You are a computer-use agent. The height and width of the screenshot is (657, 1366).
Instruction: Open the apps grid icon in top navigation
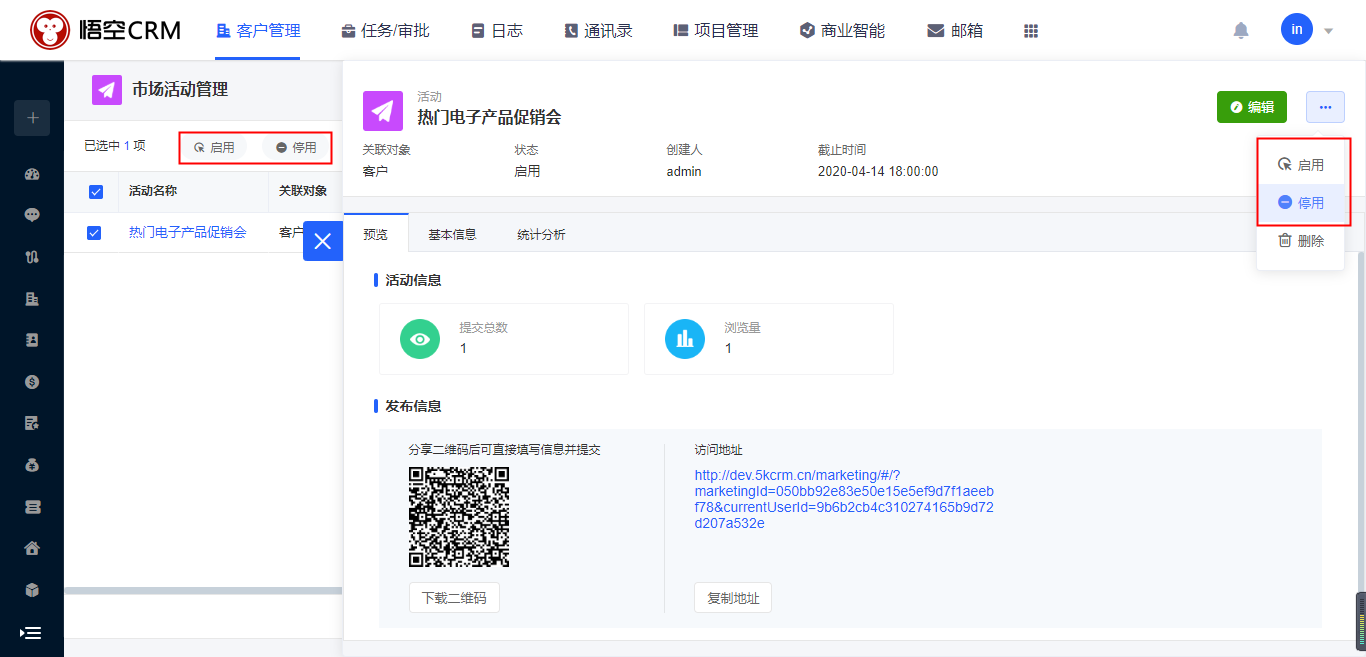pos(1031,31)
